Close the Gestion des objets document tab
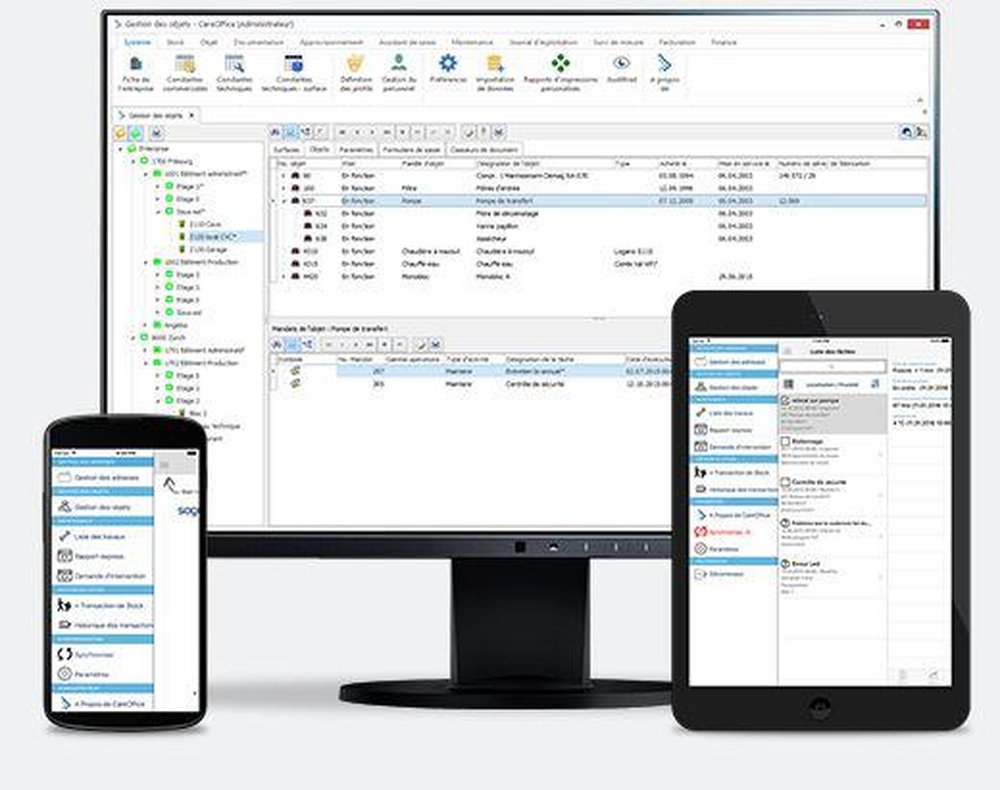 pyautogui.click(x=191, y=115)
